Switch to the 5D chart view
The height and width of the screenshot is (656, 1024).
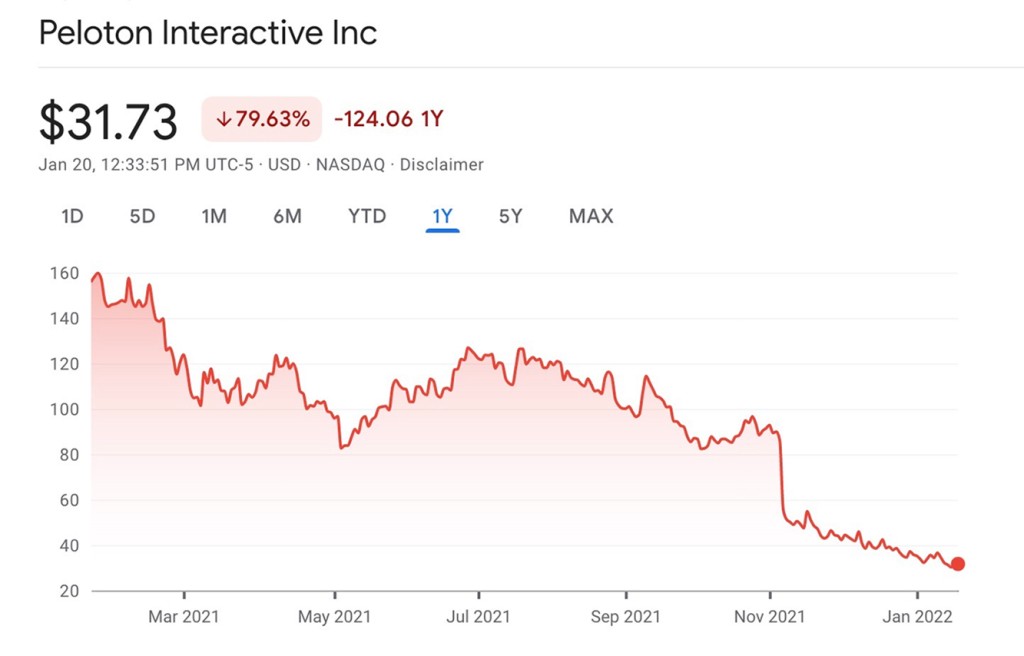(141, 216)
